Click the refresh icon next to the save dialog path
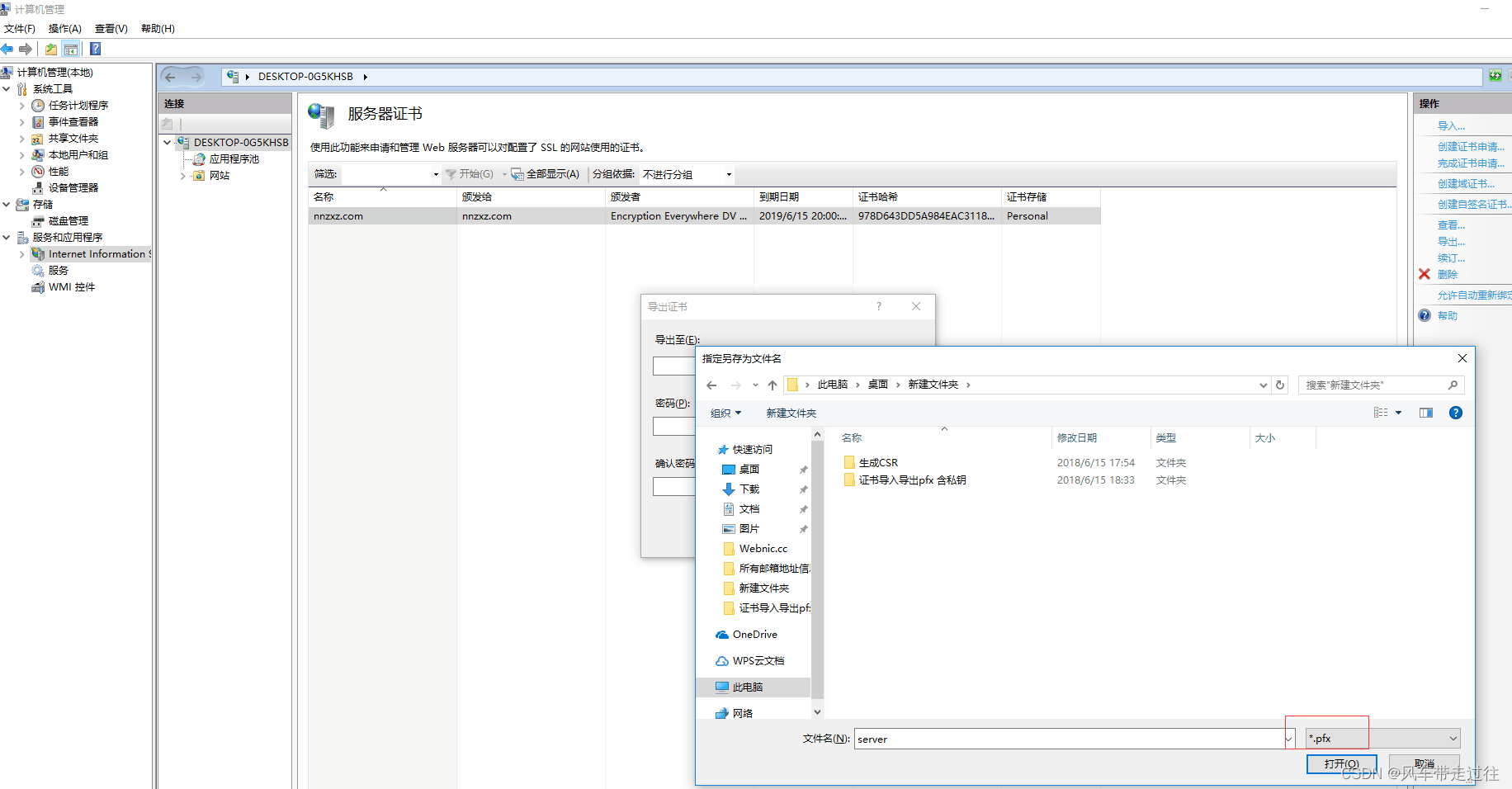This screenshot has width=1512, height=789. pyautogui.click(x=1280, y=385)
